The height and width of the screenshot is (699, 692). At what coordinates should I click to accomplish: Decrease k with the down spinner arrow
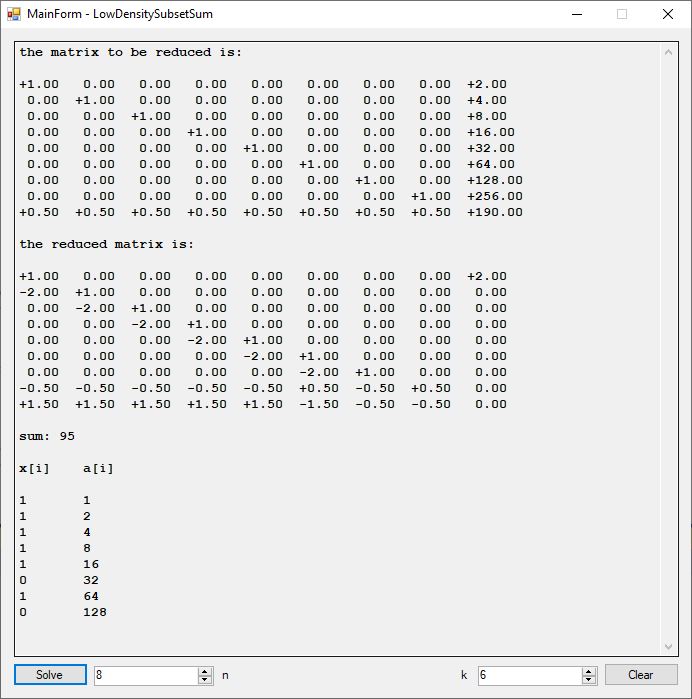point(589,680)
